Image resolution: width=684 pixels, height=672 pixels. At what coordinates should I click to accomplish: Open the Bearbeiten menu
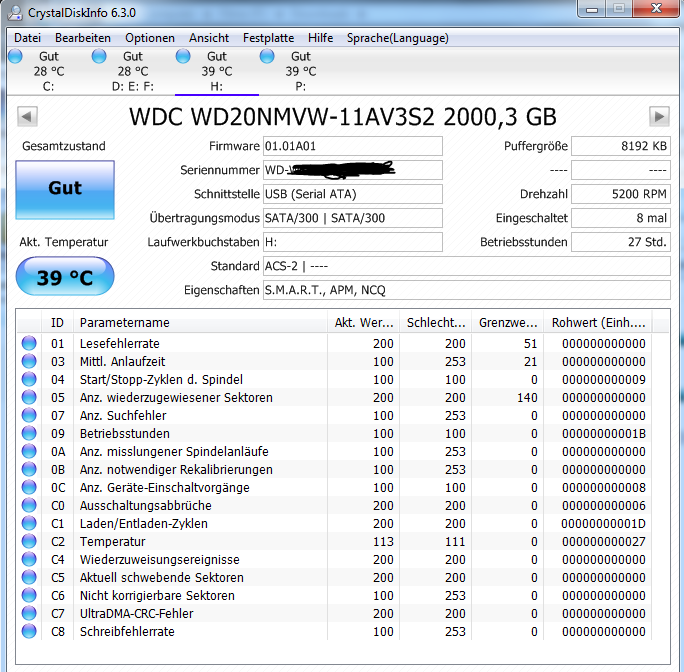(x=83, y=38)
